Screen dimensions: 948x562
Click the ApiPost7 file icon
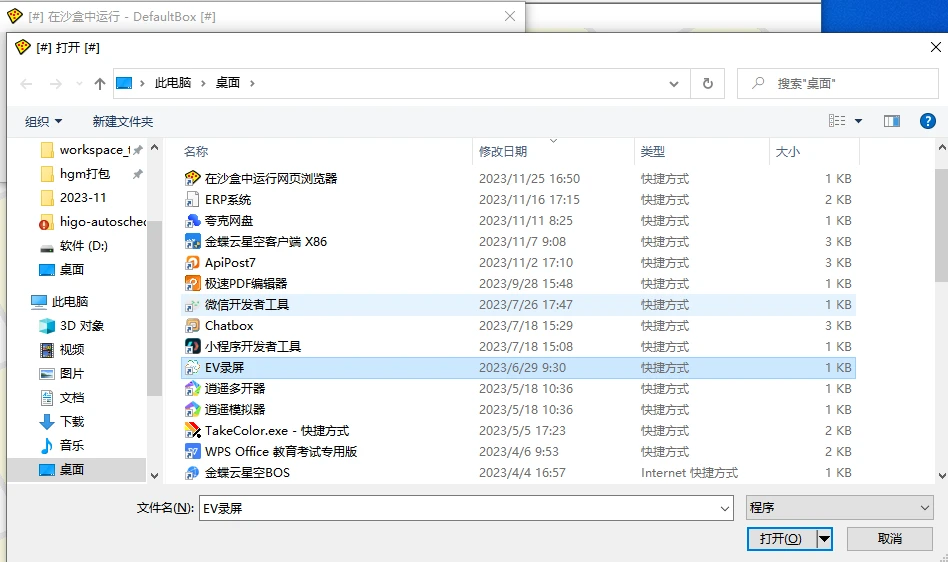pyautogui.click(x=193, y=263)
